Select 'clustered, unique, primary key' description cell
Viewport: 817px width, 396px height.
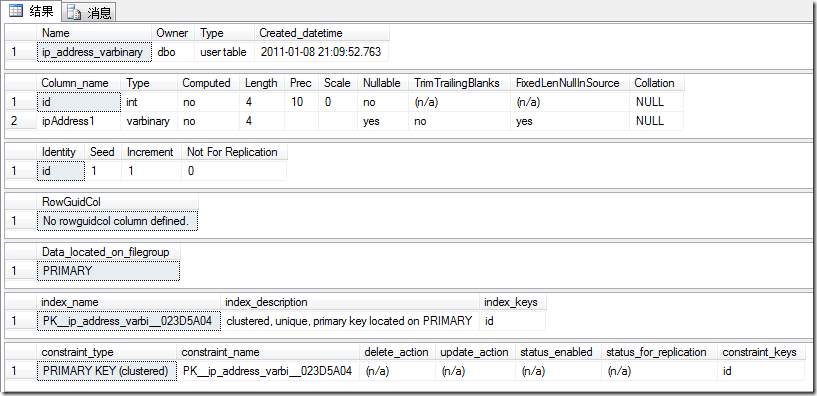(350, 321)
